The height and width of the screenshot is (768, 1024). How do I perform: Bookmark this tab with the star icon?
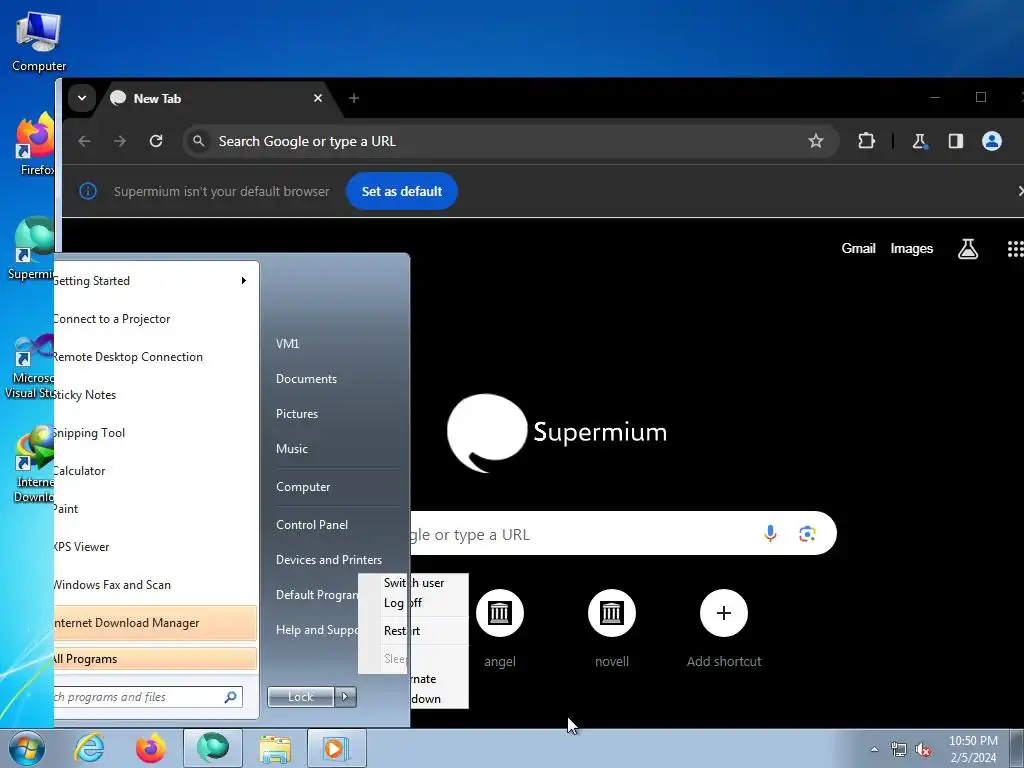[816, 141]
